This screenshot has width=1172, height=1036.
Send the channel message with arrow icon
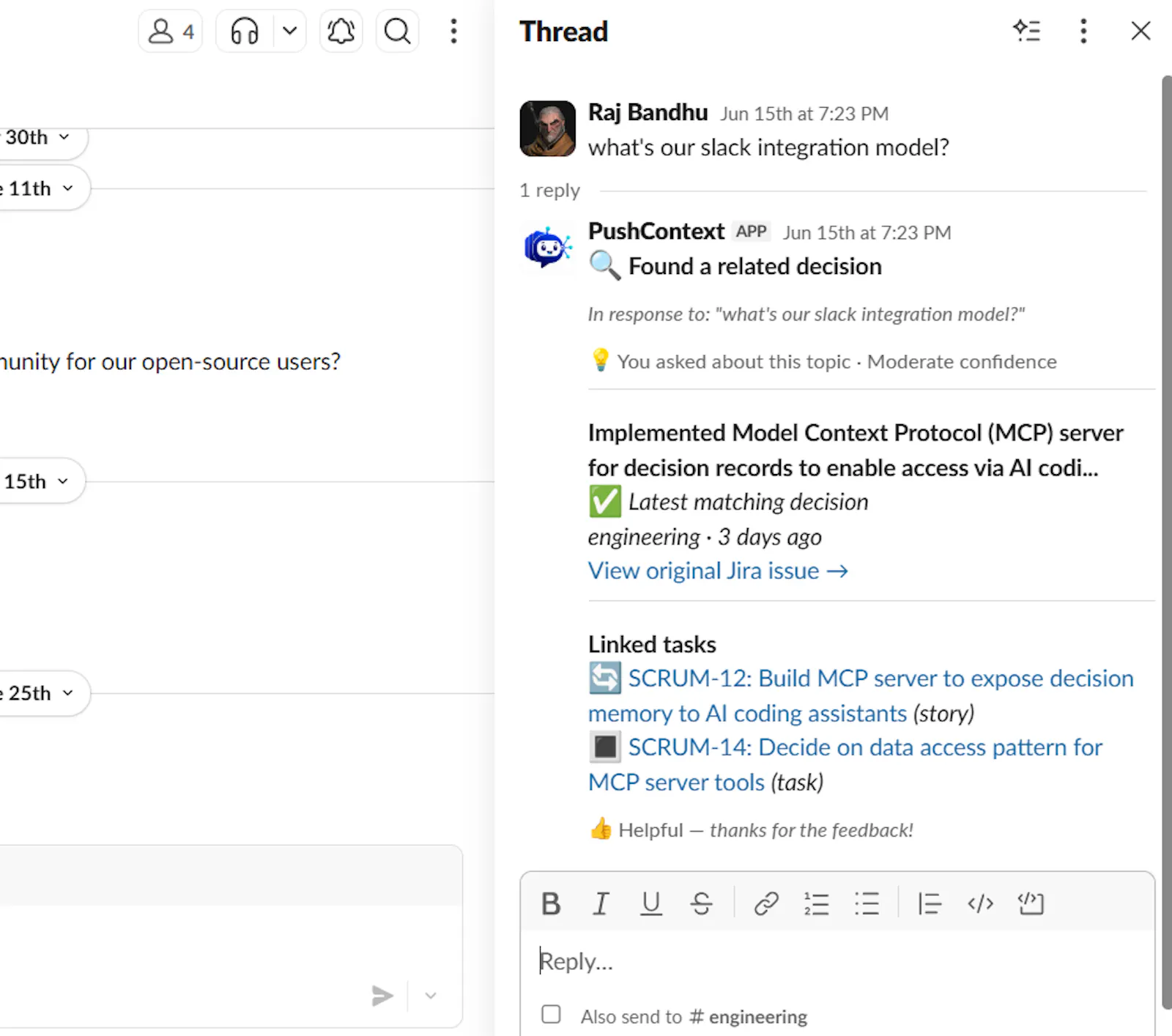(x=382, y=996)
